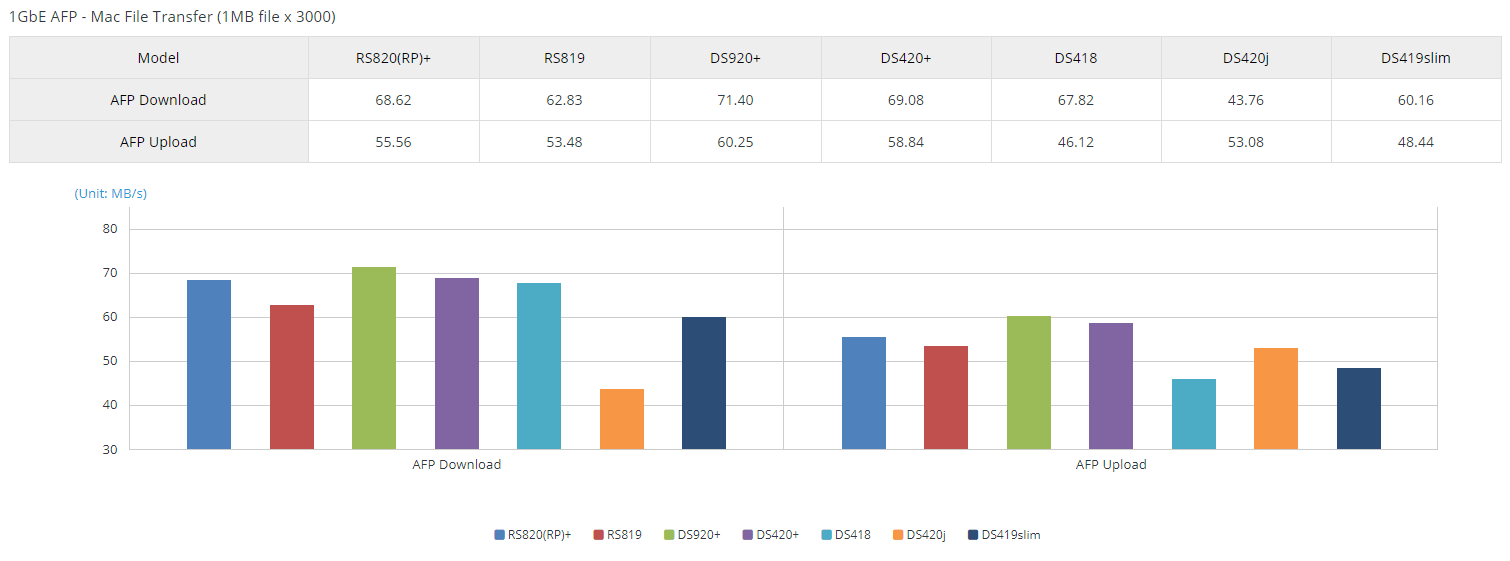Toggle DS420+ series in chart legend

pyautogui.click(x=771, y=535)
